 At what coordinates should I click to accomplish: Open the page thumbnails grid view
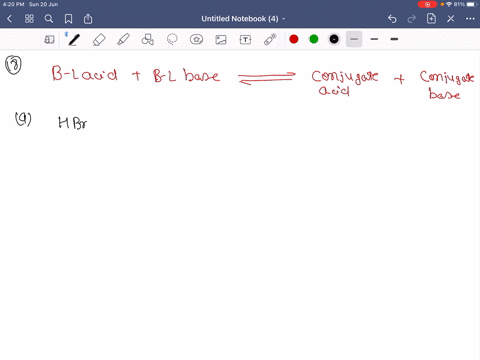pyautogui.click(x=29, y=19)
